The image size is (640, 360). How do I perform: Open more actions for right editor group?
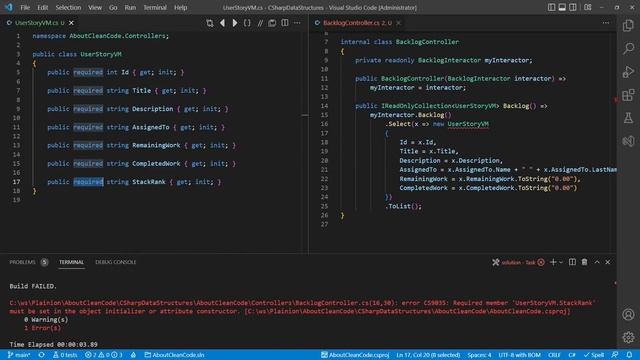[x=606, y=23]
